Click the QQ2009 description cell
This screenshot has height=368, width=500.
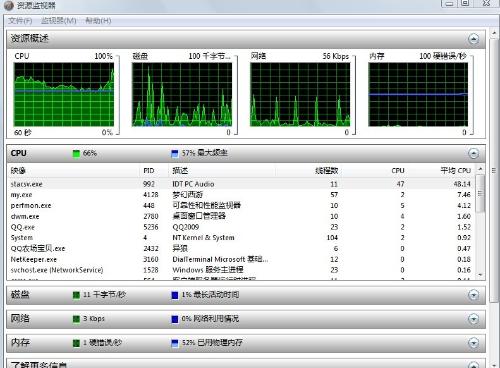(x=186, y=227)
